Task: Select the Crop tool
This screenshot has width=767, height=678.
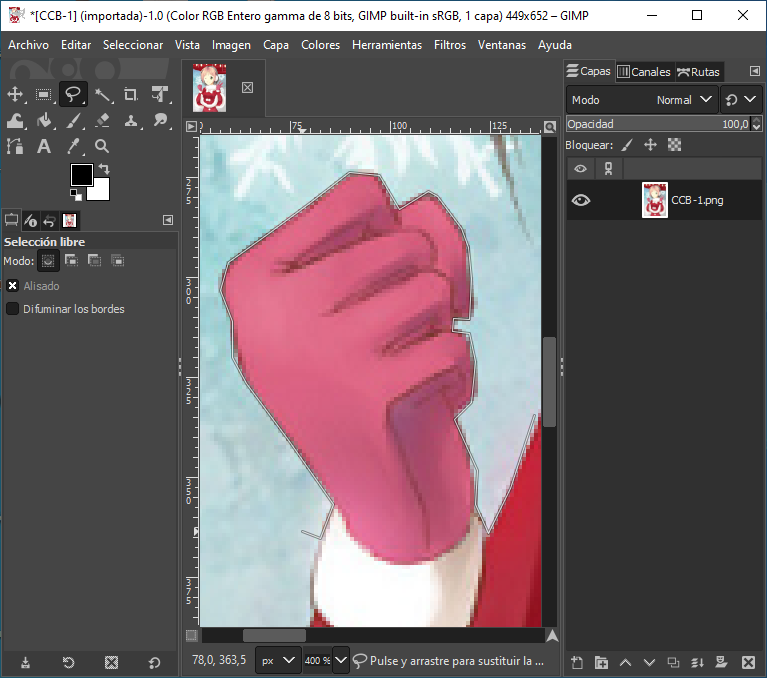Action: point(131,94)
